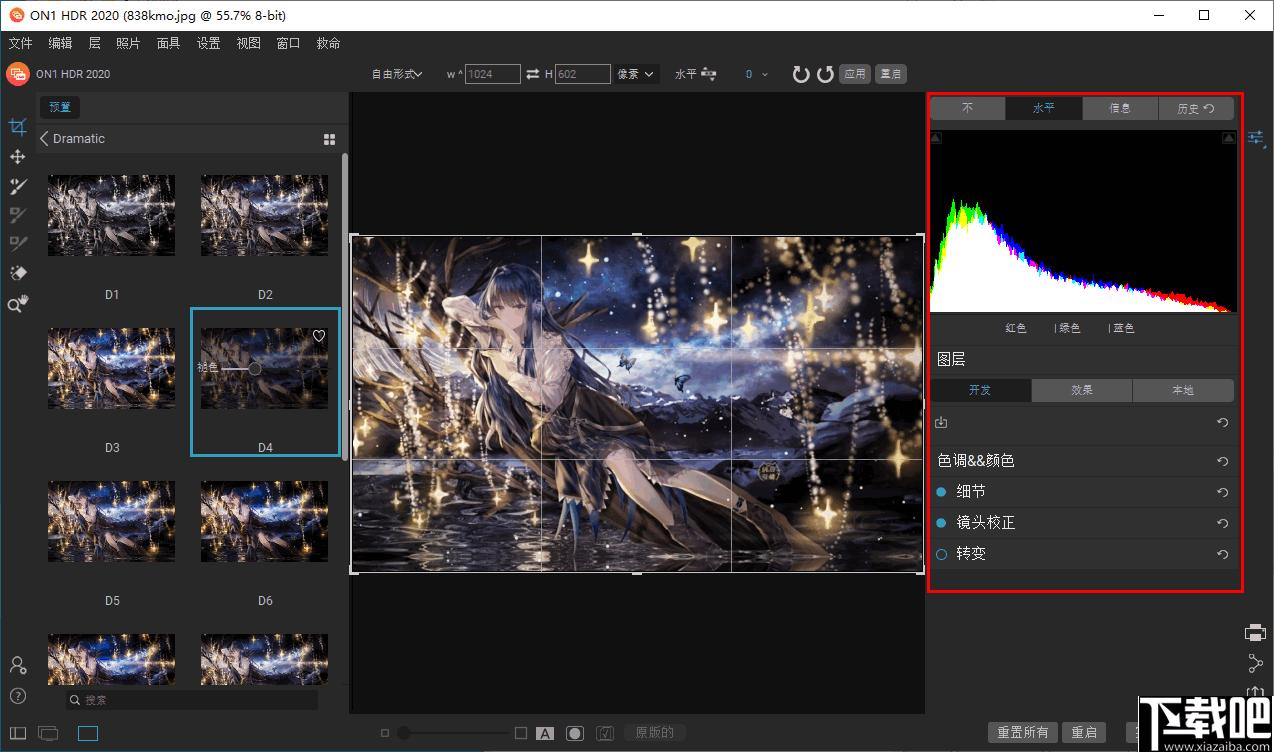Click the print icon
Screen dimensions: 1274x752
(x=1256, y=632)
